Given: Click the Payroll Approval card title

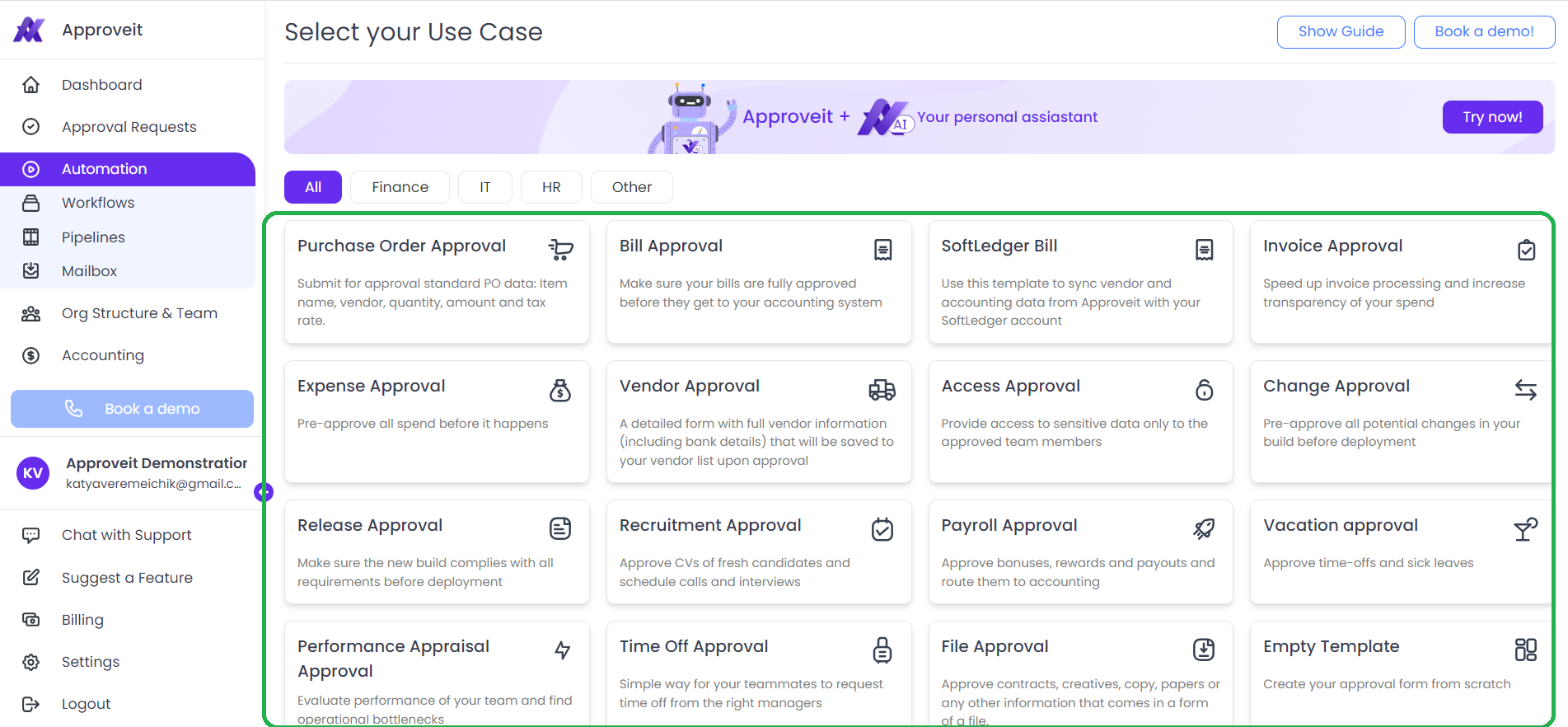Looking at the screenshot, I should tap(1009, 526).
